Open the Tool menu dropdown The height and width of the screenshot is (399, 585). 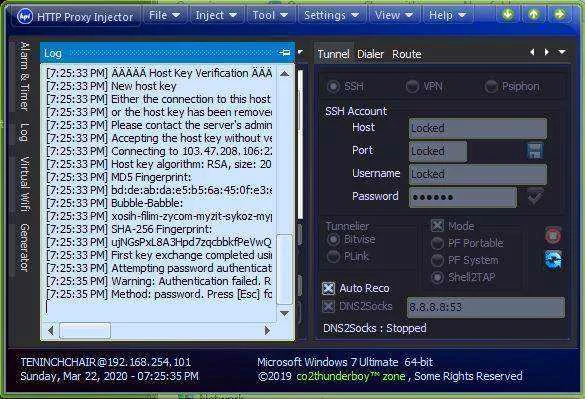click(x=270, y=15)
